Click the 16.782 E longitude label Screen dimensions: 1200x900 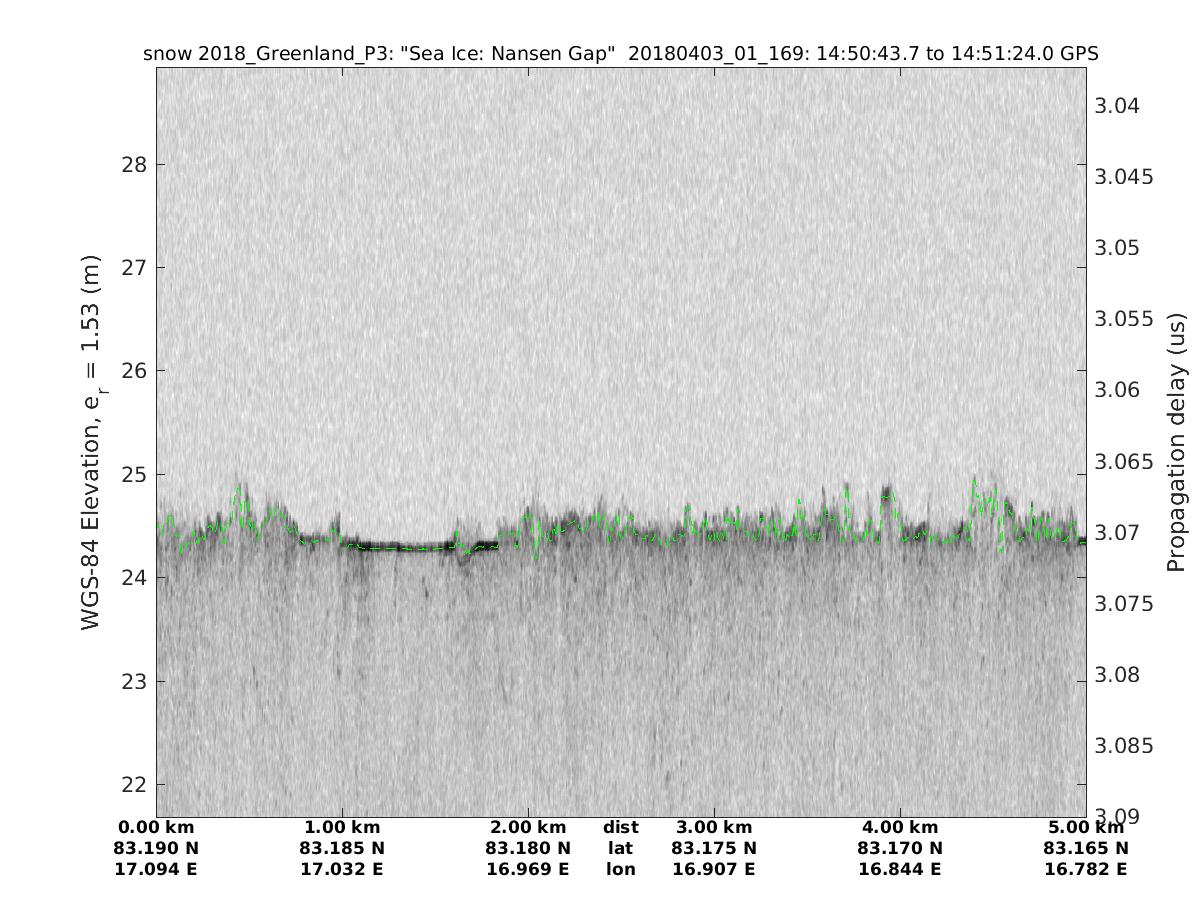(1086, 869)
